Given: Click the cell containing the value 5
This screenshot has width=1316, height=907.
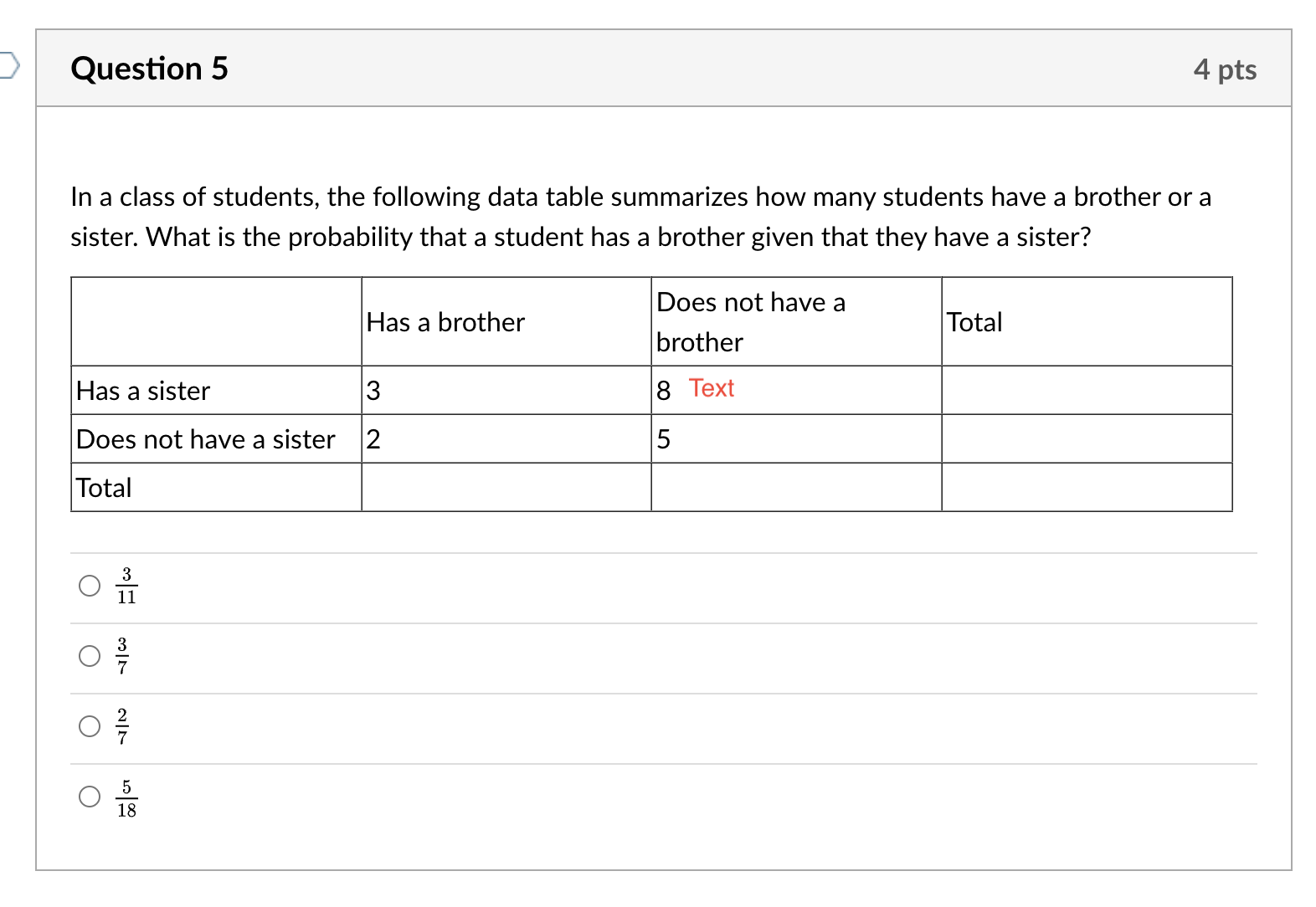Looking at the screenshot, I should (x=662, y=438).
